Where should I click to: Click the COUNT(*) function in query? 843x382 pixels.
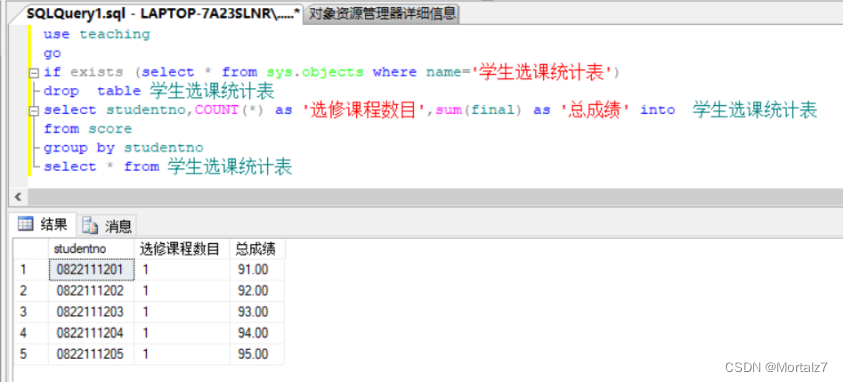click(230, 110)
